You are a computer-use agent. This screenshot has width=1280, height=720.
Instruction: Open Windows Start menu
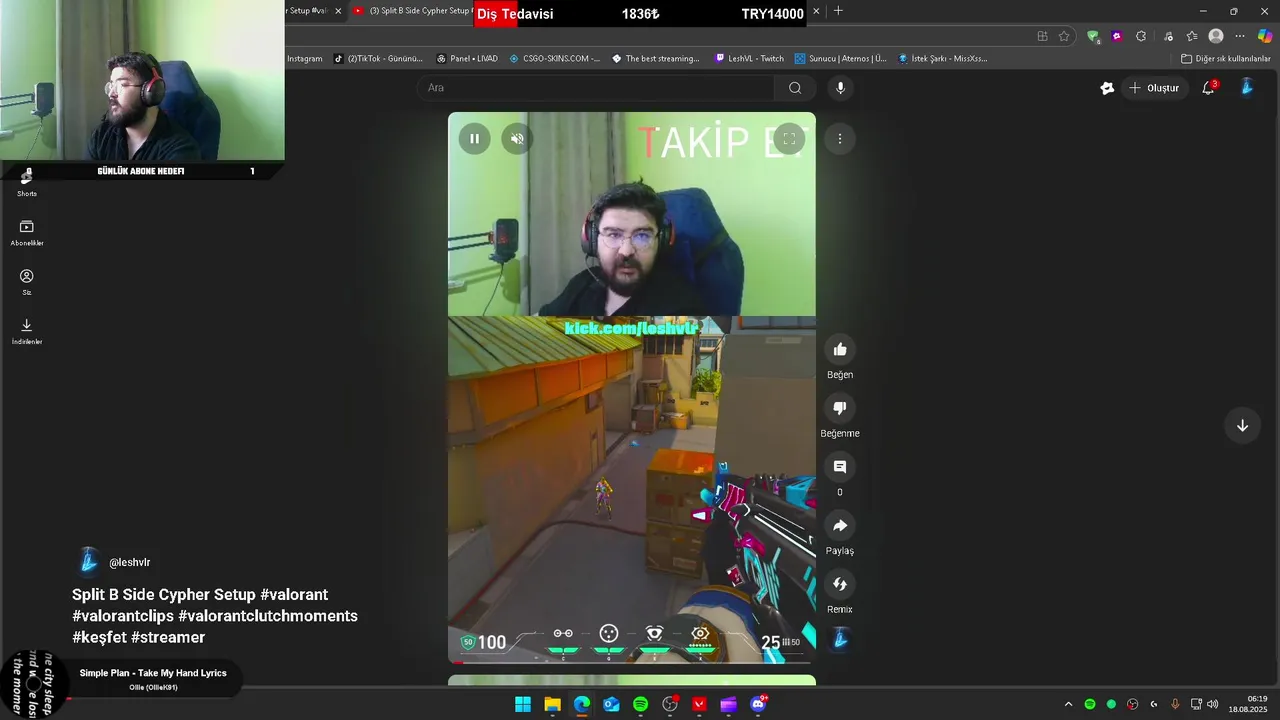523,704
